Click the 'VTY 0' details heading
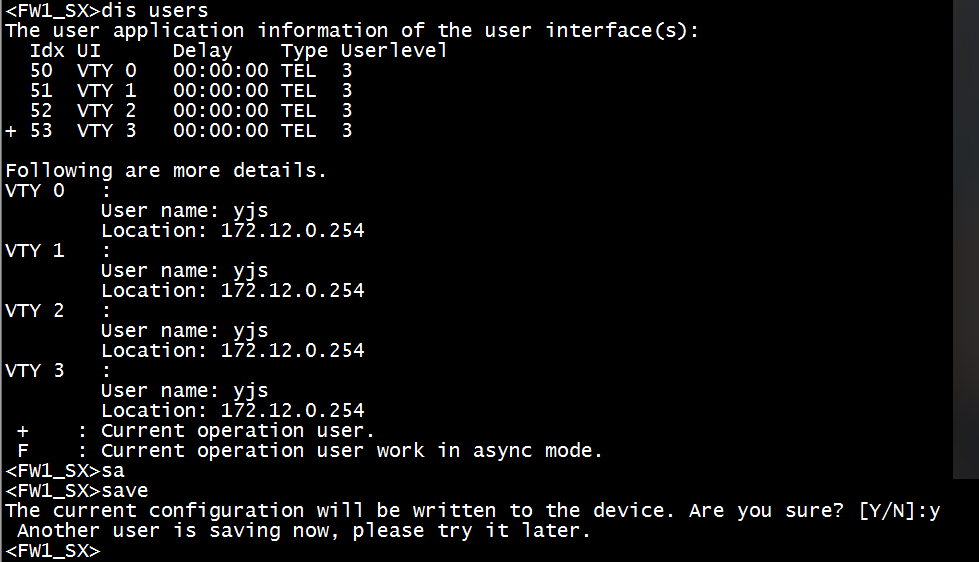 pos(35,190)
